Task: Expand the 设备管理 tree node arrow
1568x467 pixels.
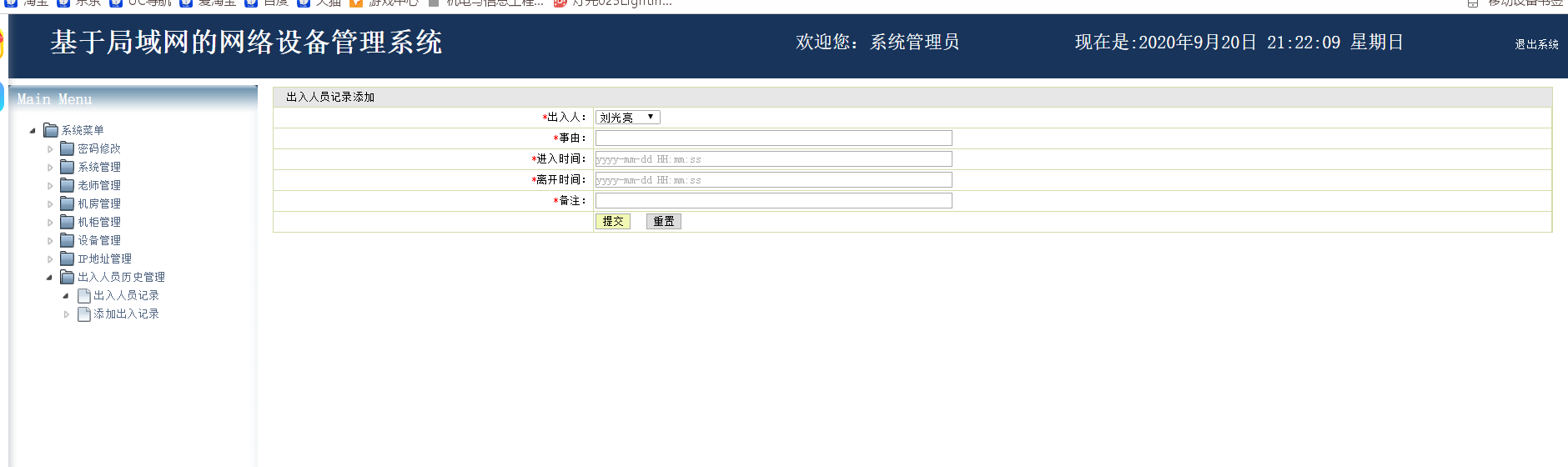Action: point(50,241)
